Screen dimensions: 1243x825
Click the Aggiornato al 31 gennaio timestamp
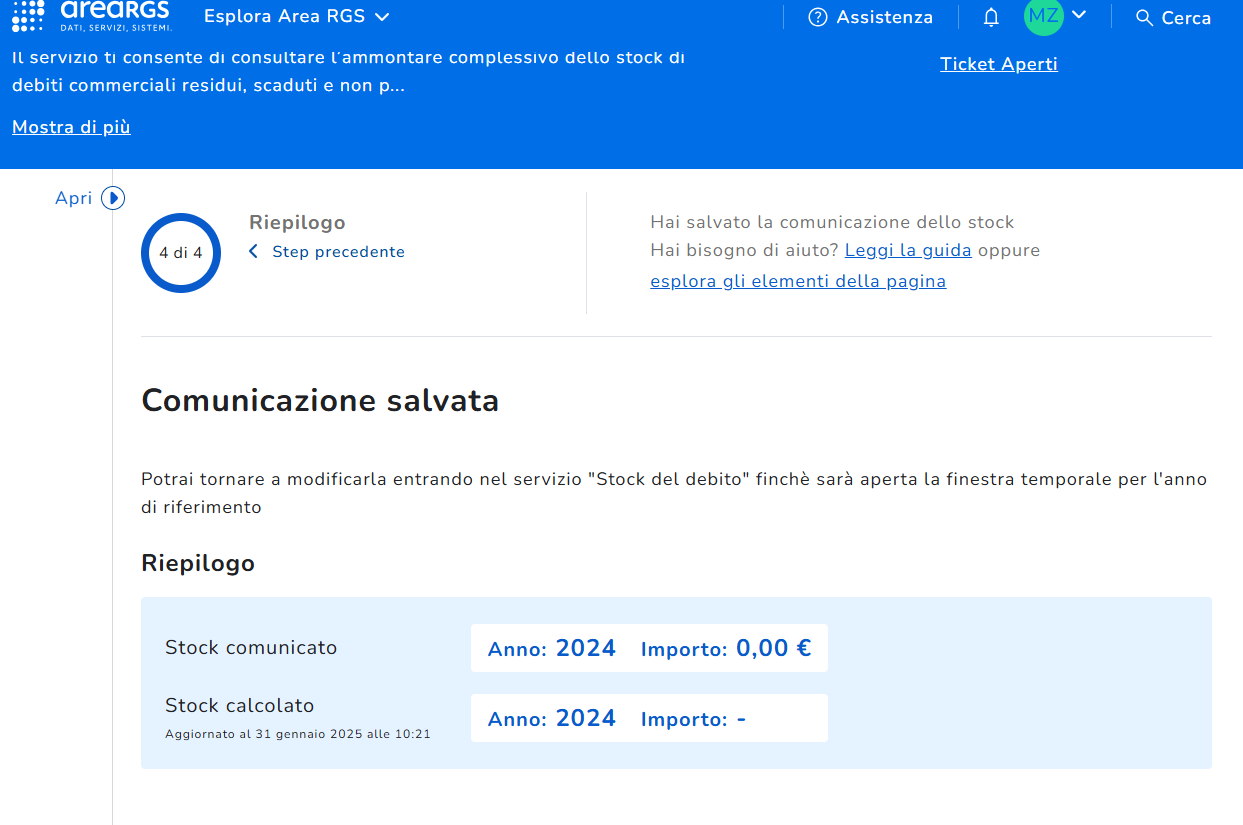click(x=297, y=734)
